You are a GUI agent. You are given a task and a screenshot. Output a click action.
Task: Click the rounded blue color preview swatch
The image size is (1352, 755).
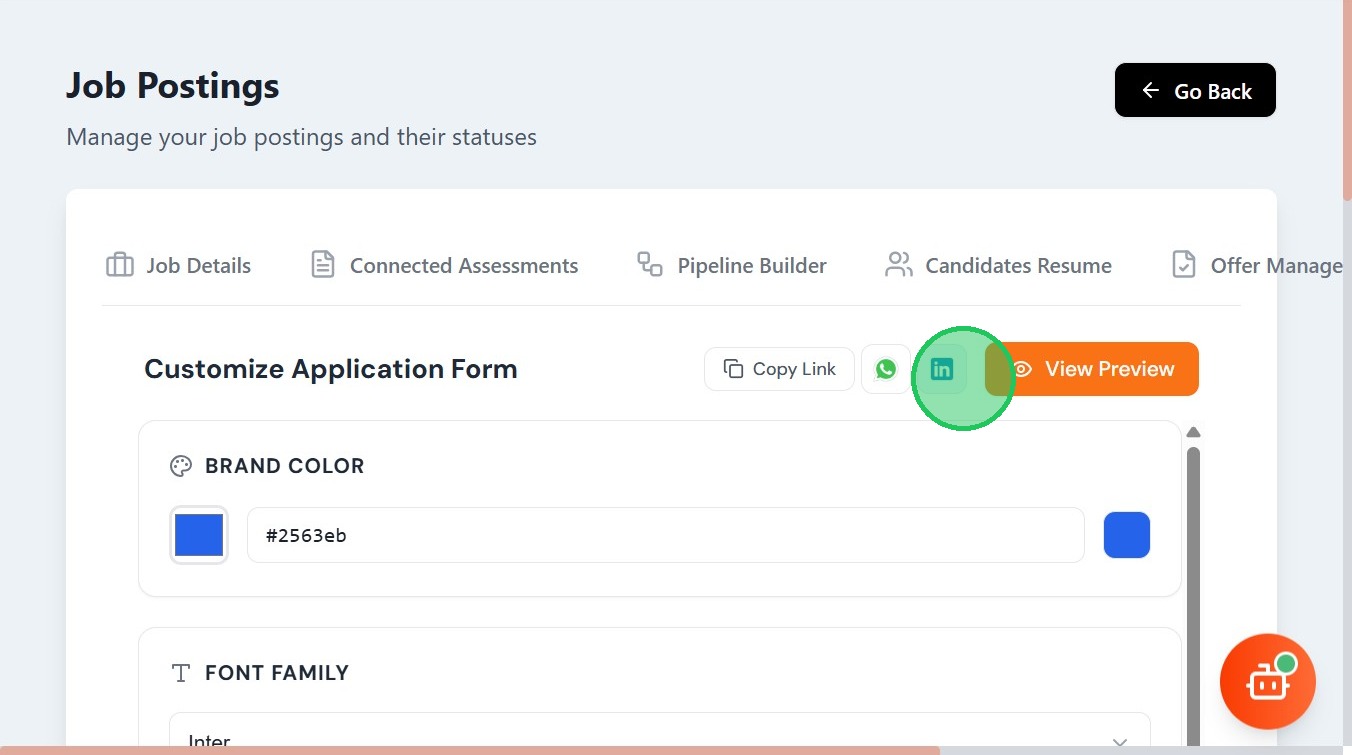pos(1126,535)
